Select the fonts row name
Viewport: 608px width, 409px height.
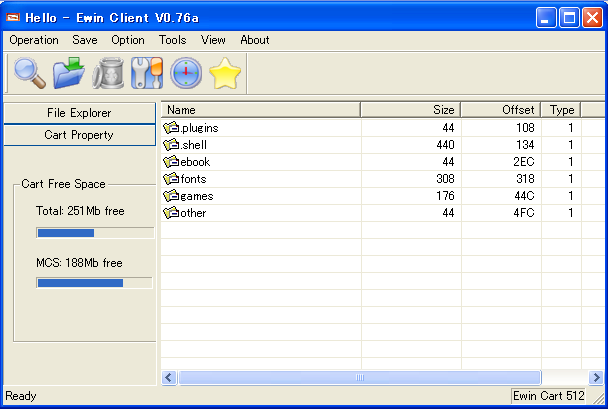193,179
